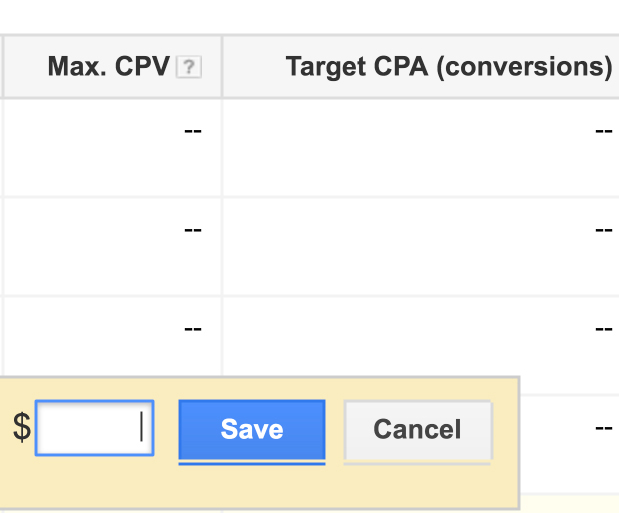Click the first row Max. CPV cell

[x=192, y=132]
